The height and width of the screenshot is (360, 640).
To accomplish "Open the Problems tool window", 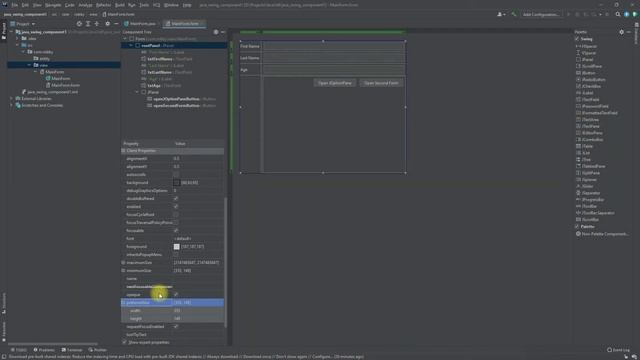I will tap(44, 350).
